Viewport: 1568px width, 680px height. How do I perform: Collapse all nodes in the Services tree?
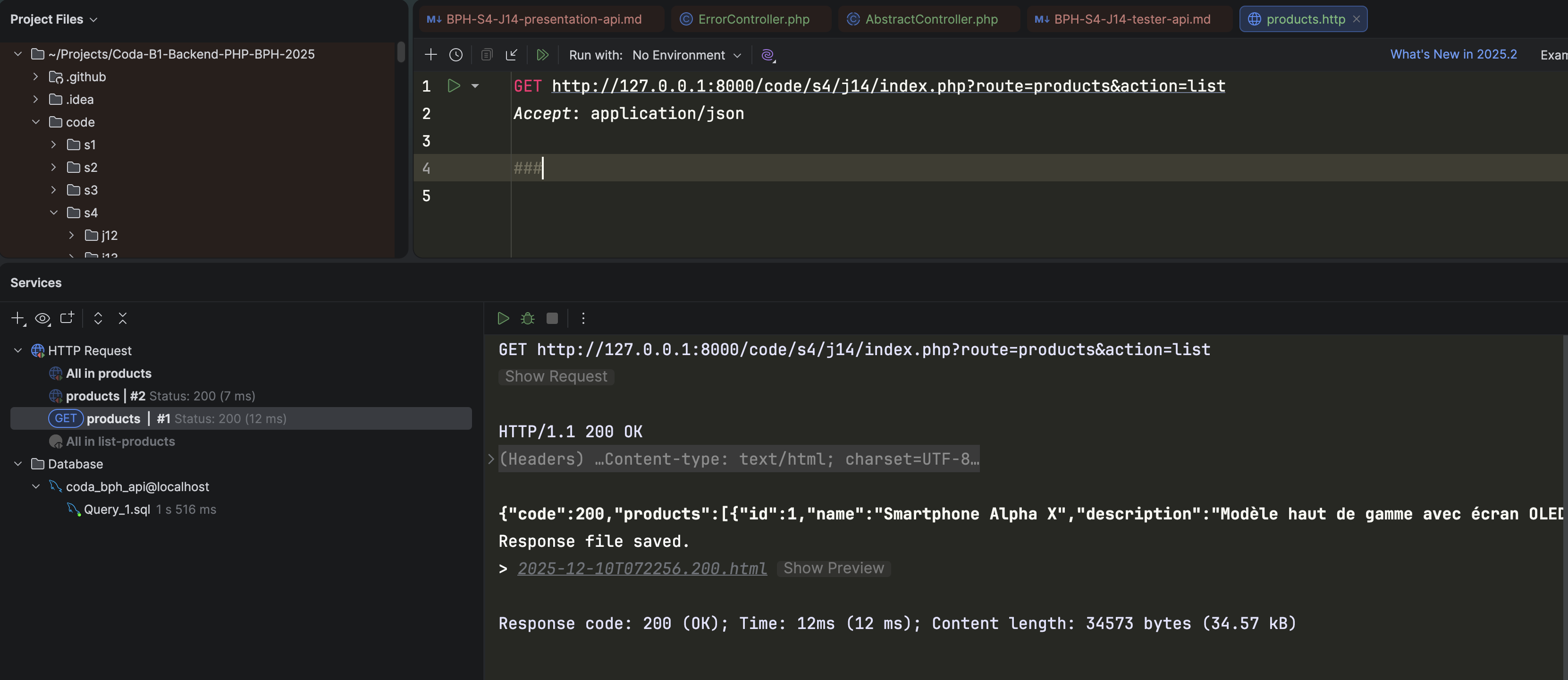click(122, 318)
